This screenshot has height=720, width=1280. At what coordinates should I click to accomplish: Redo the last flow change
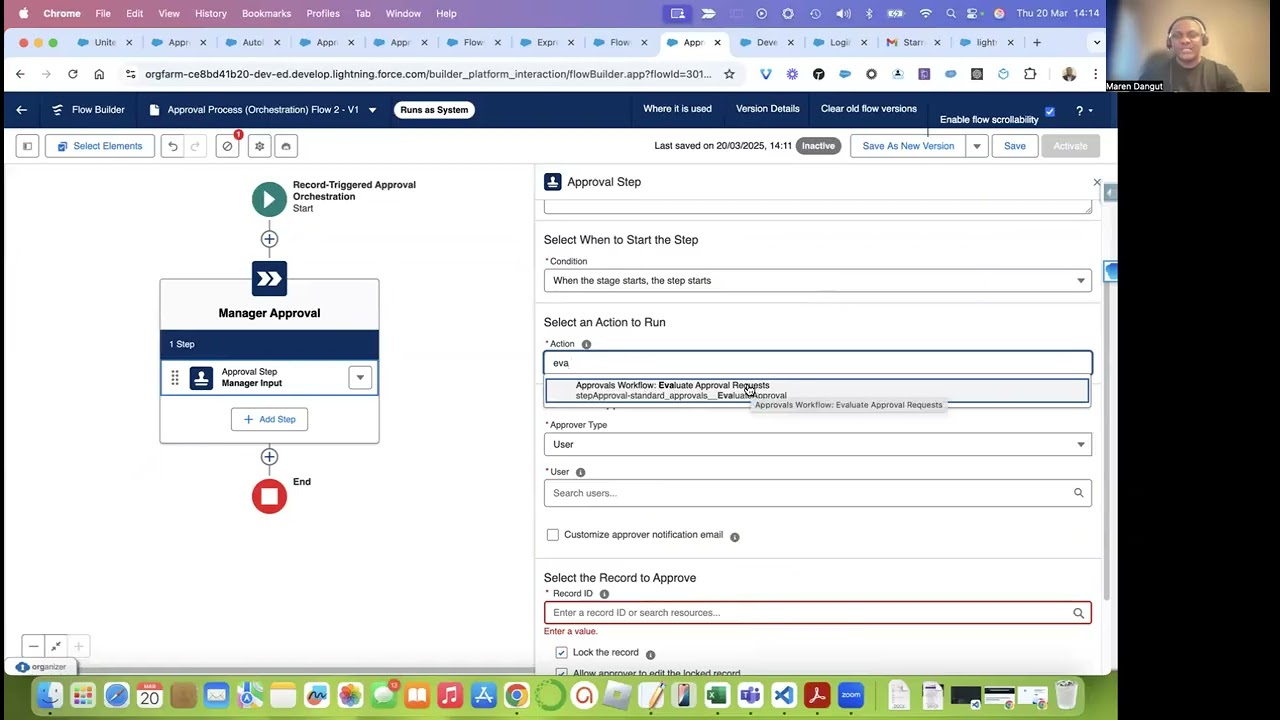point(195,146)
